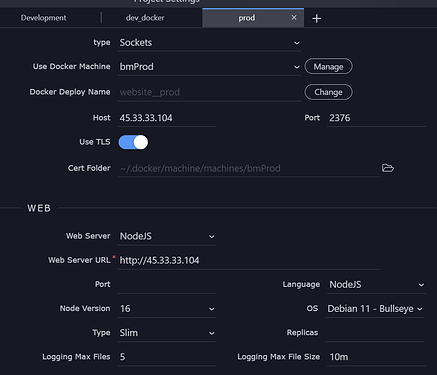The image size is (437, 375).
Task: Click the empty web Port field
Action: point(167,285)
